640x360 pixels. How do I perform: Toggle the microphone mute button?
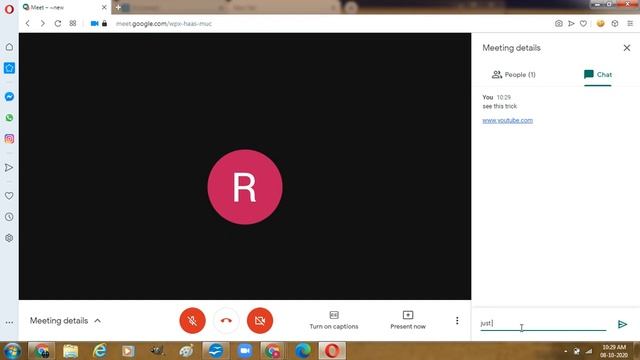[192, 321]
